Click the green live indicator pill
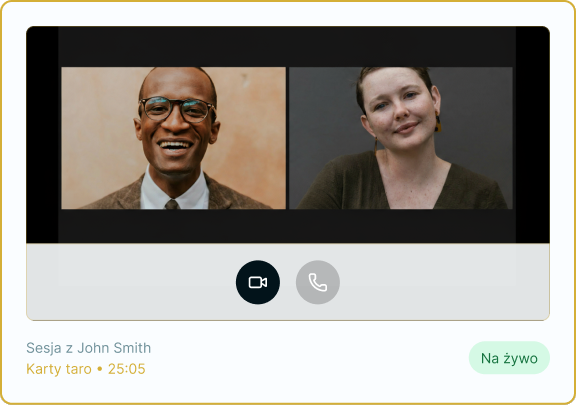 pyautogui.click(x=509, y=358)
